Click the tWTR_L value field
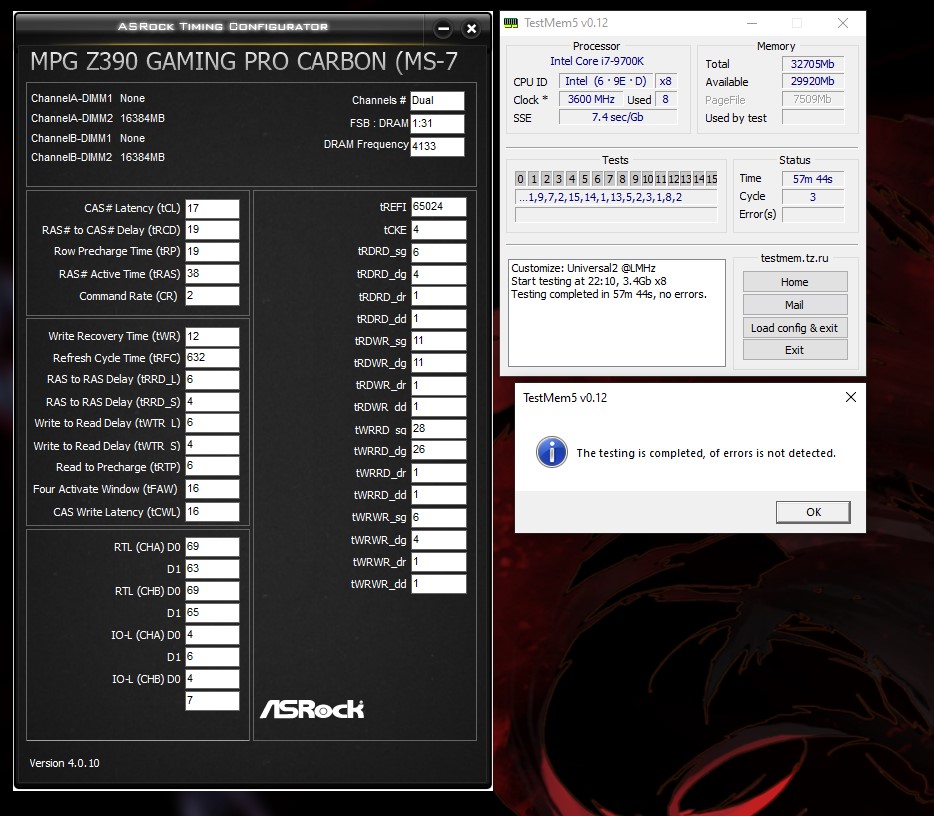This screenshot has height=816, width=934. click(x=212, y=423)
